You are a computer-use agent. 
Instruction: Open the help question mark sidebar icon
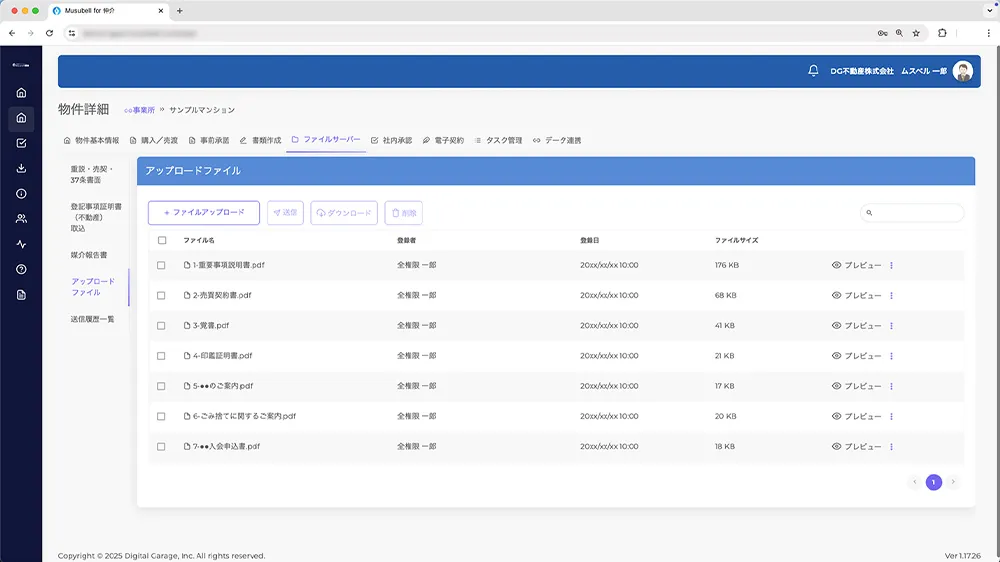(x=21, y=269)
